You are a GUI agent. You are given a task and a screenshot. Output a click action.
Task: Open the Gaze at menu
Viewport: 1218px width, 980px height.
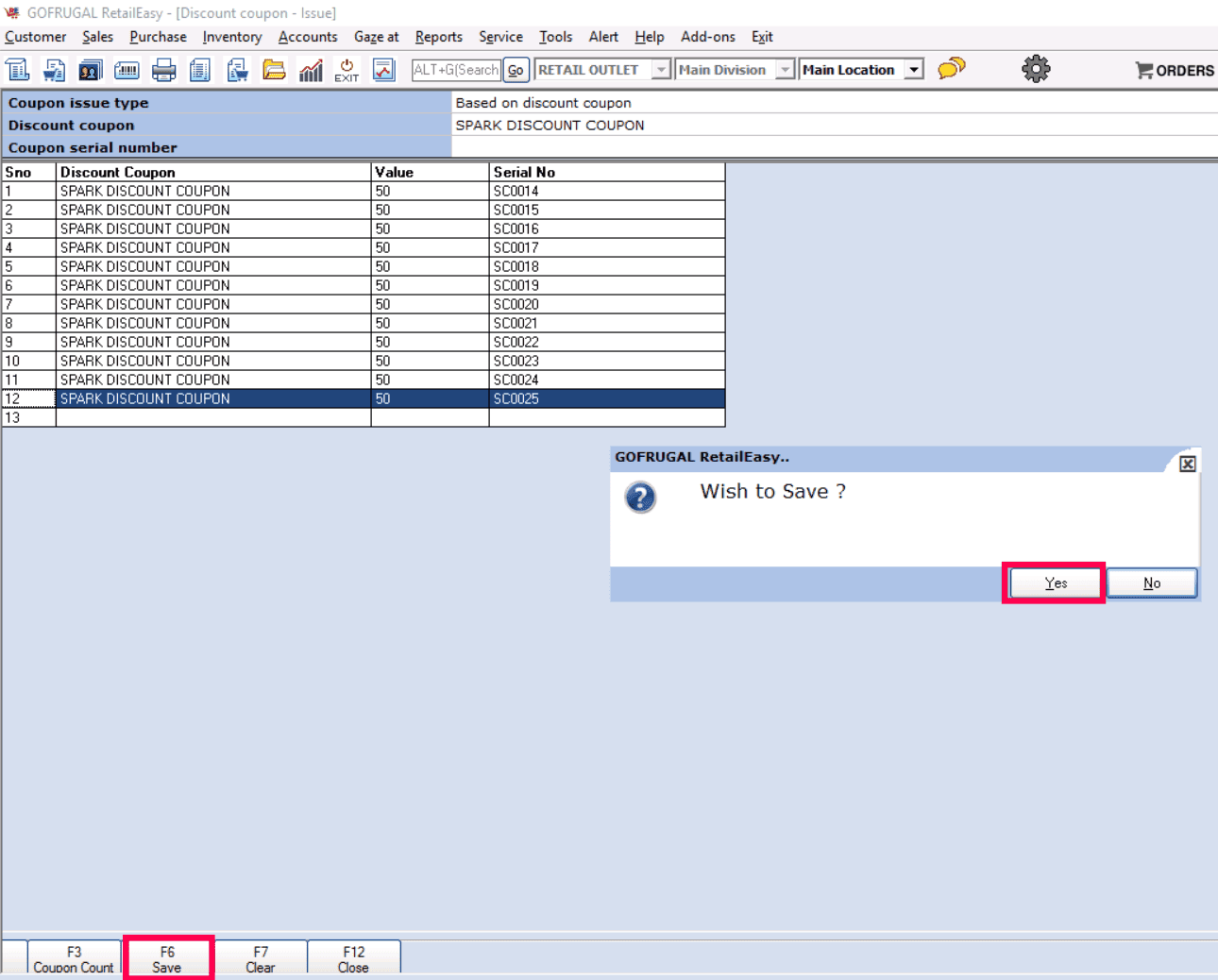tap(376, 37)
